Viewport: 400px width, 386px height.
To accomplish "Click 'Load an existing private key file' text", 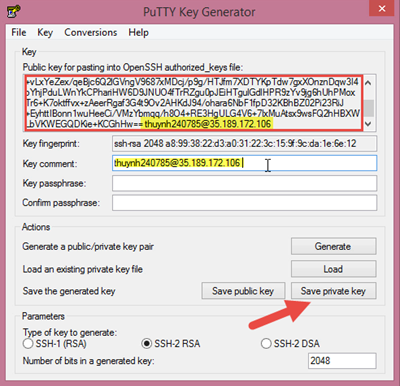I will (82, 269).
